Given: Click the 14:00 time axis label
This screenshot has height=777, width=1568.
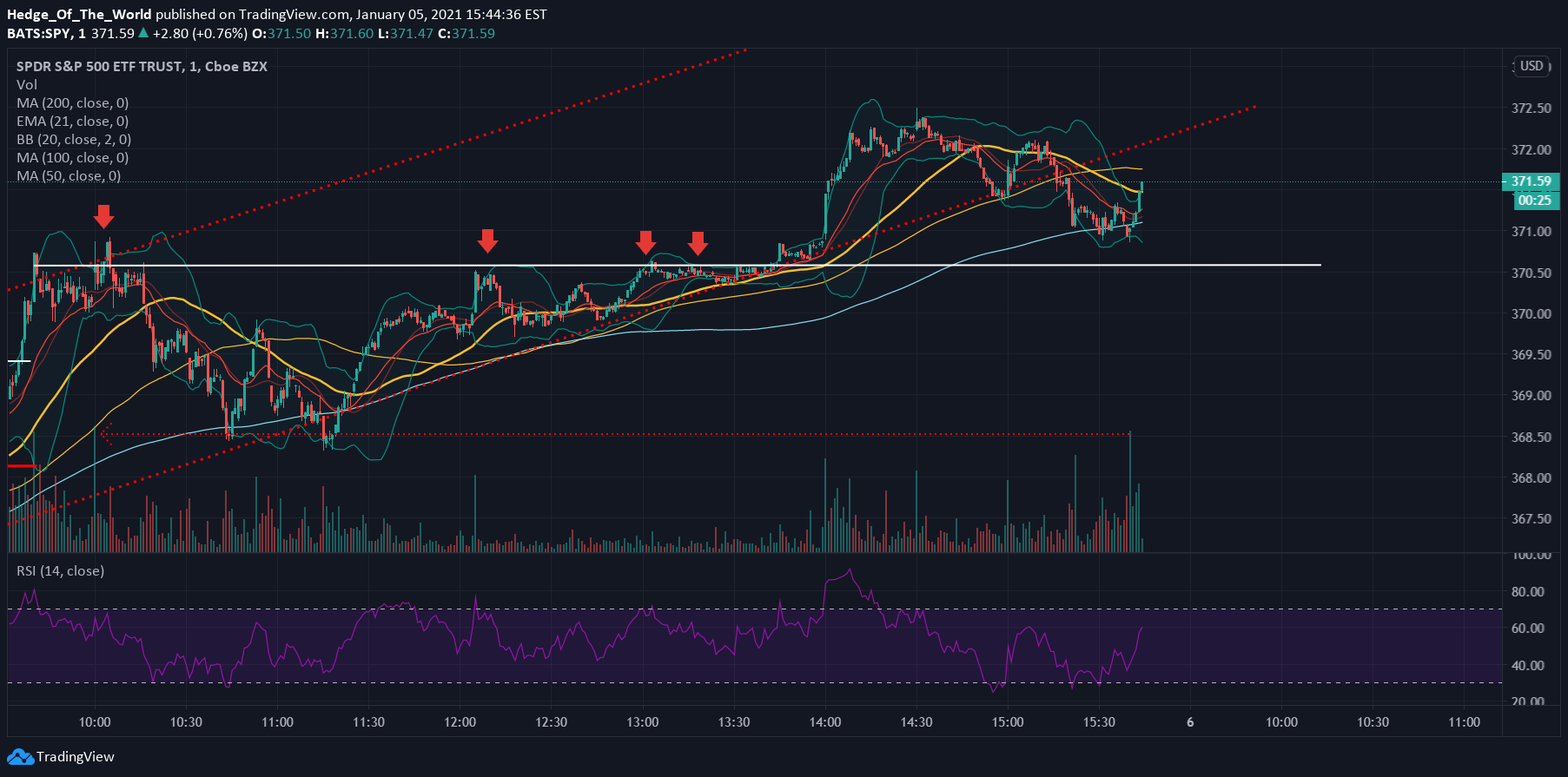Looking at the screenshot, I should click(825, 722).
